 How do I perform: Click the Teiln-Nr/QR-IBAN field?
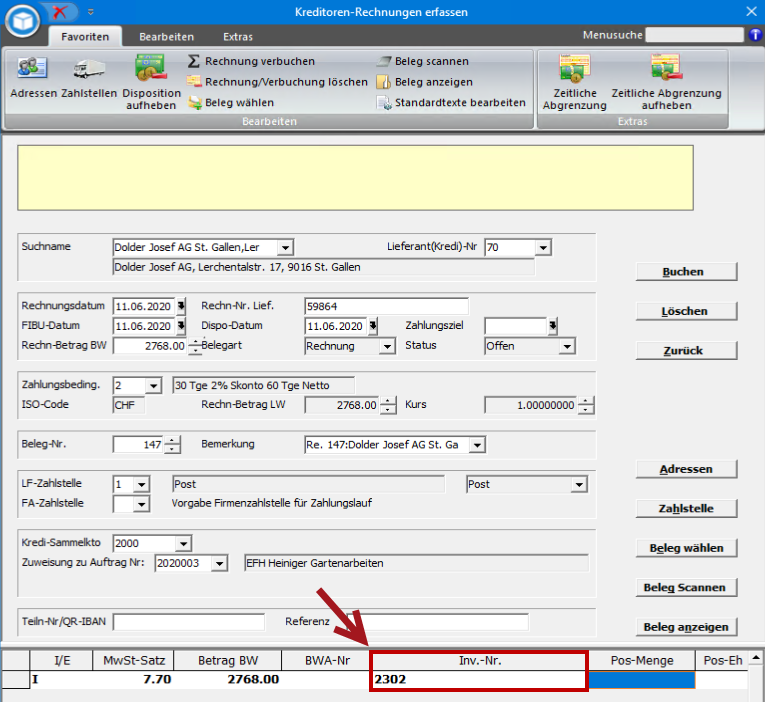189,622
